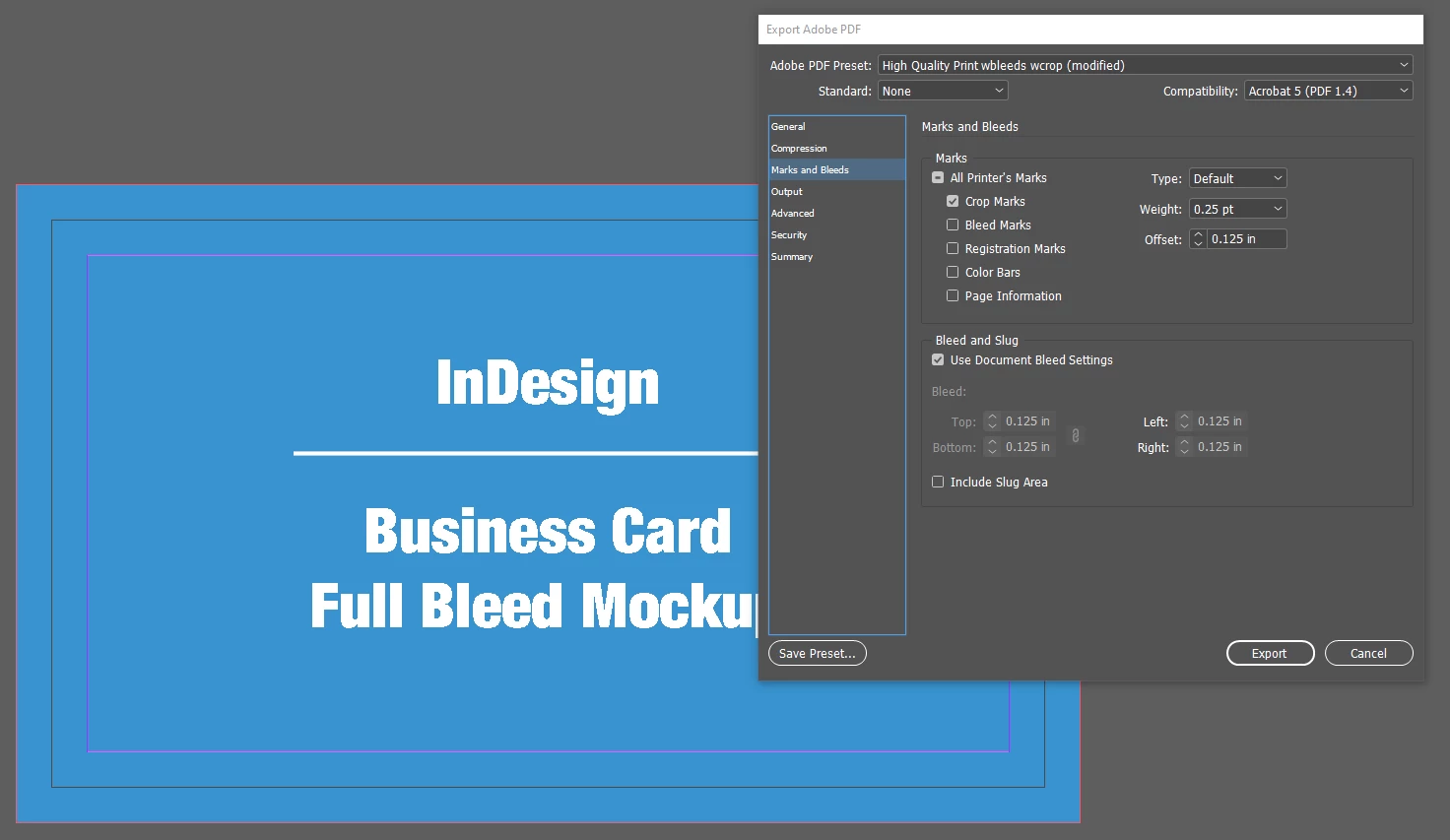This screenshot has width=1450, height=840.
Task: Enable Include Slug Area checkbox
Action: point(938,483)
